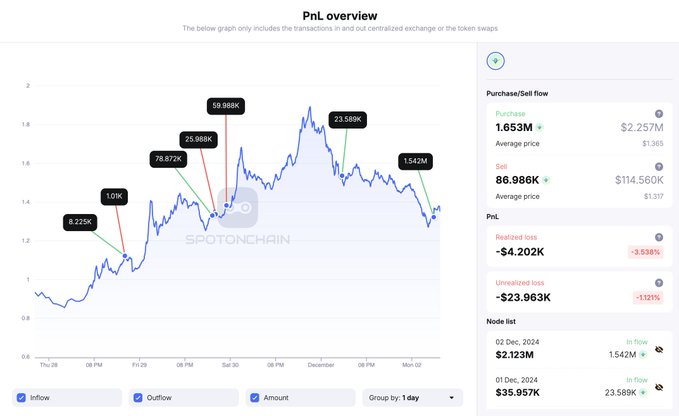Click the chart data point below 23.589K label

coord(342,176)
